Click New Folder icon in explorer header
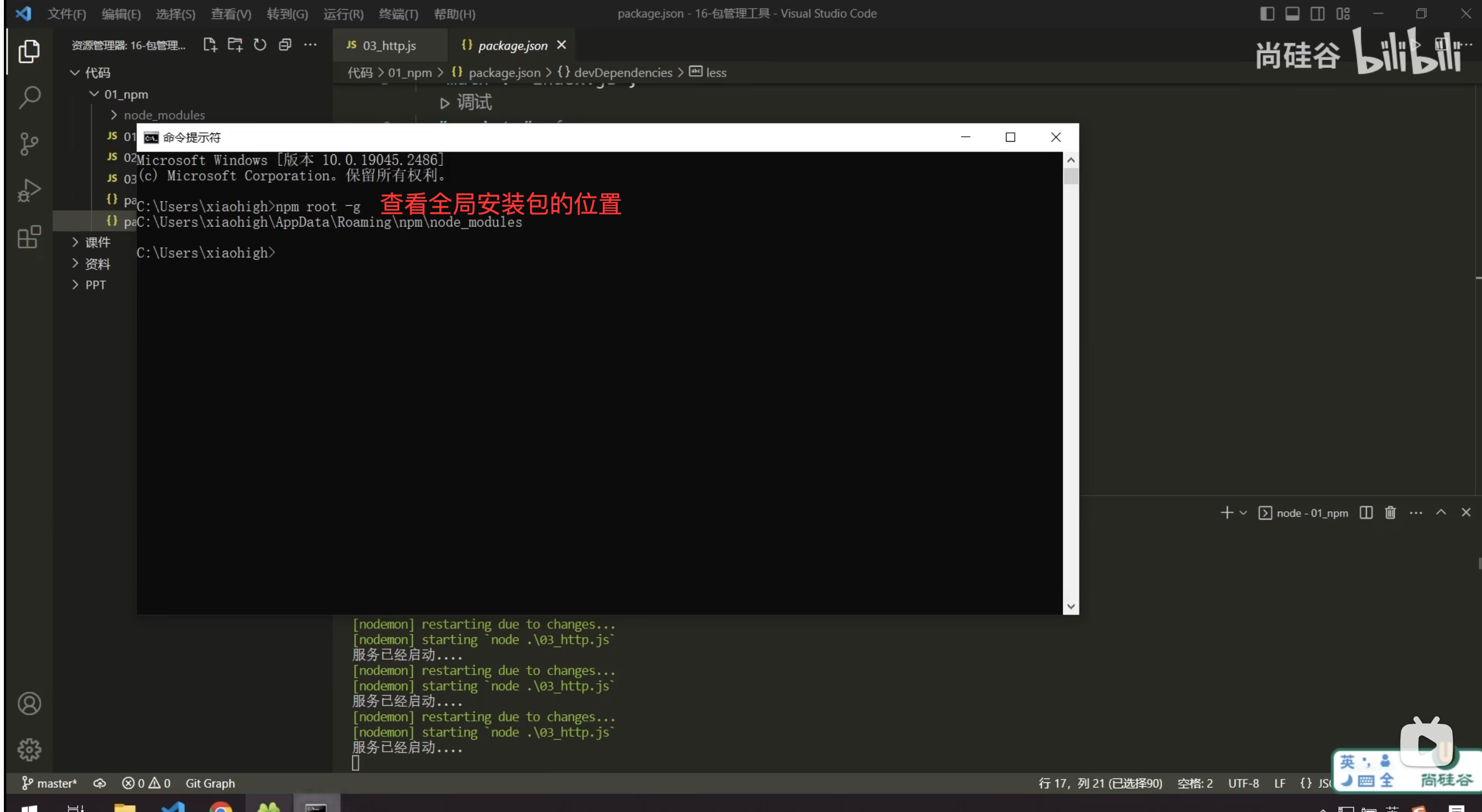 click(x=235, y=45)
